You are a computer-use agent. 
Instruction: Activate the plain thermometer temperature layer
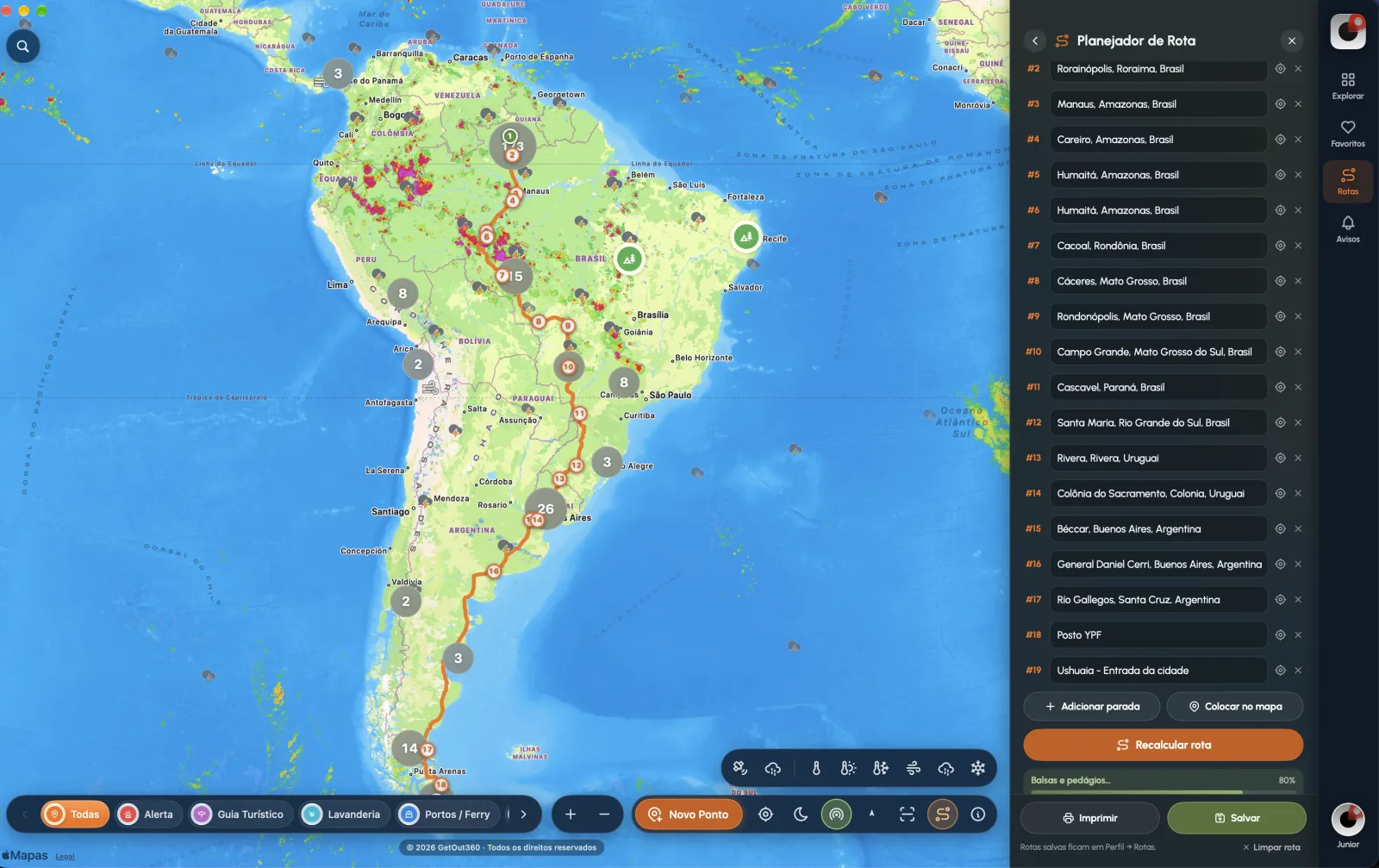tap(815, 768)
